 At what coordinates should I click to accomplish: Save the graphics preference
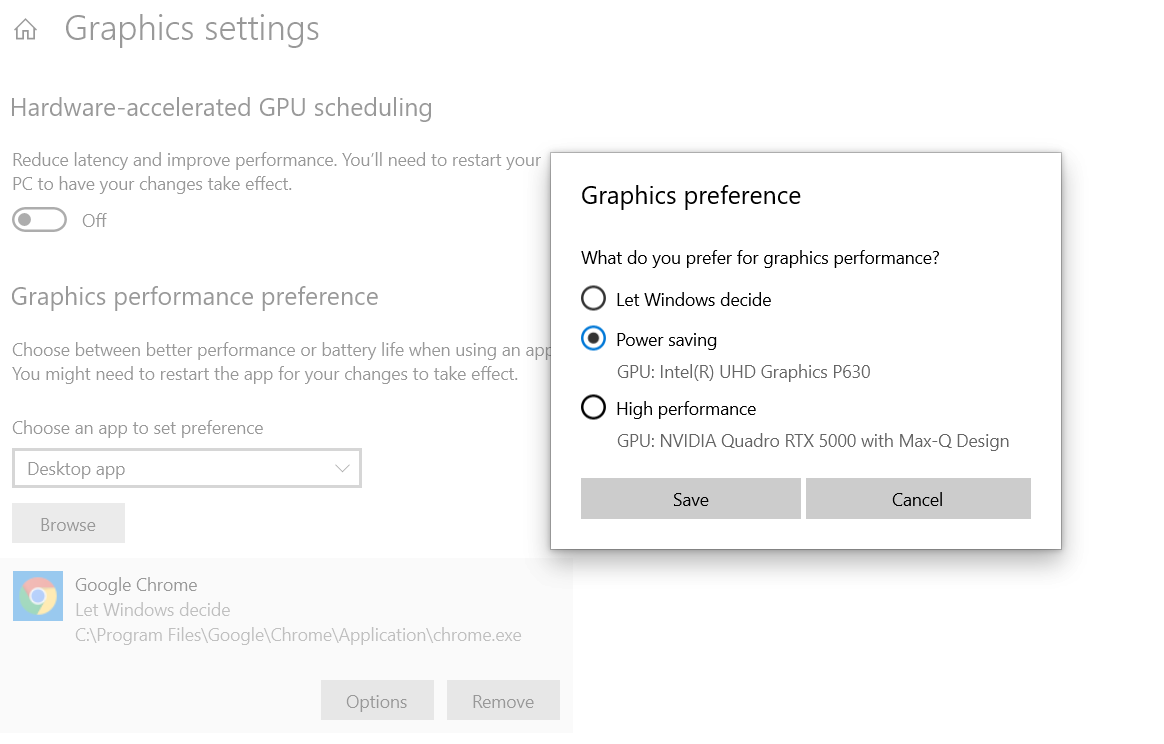pyautogui.click(x=690, y=499)
